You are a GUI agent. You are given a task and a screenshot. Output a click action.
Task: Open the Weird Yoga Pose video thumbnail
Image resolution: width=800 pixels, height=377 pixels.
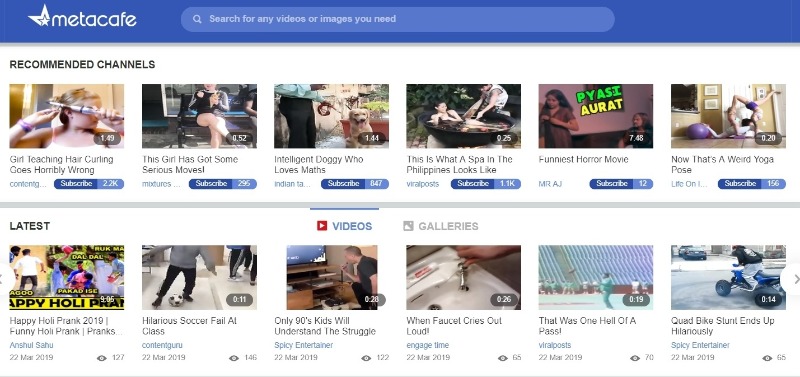coord(729,116)
